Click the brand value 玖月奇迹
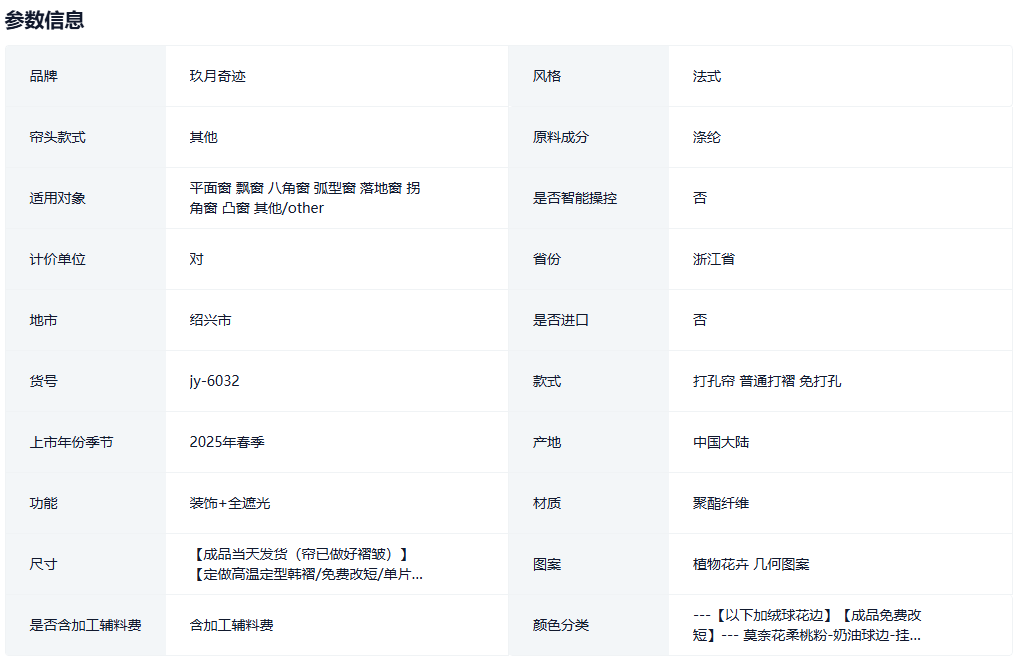The image size is (1021, 661). [x=217, y=76]
